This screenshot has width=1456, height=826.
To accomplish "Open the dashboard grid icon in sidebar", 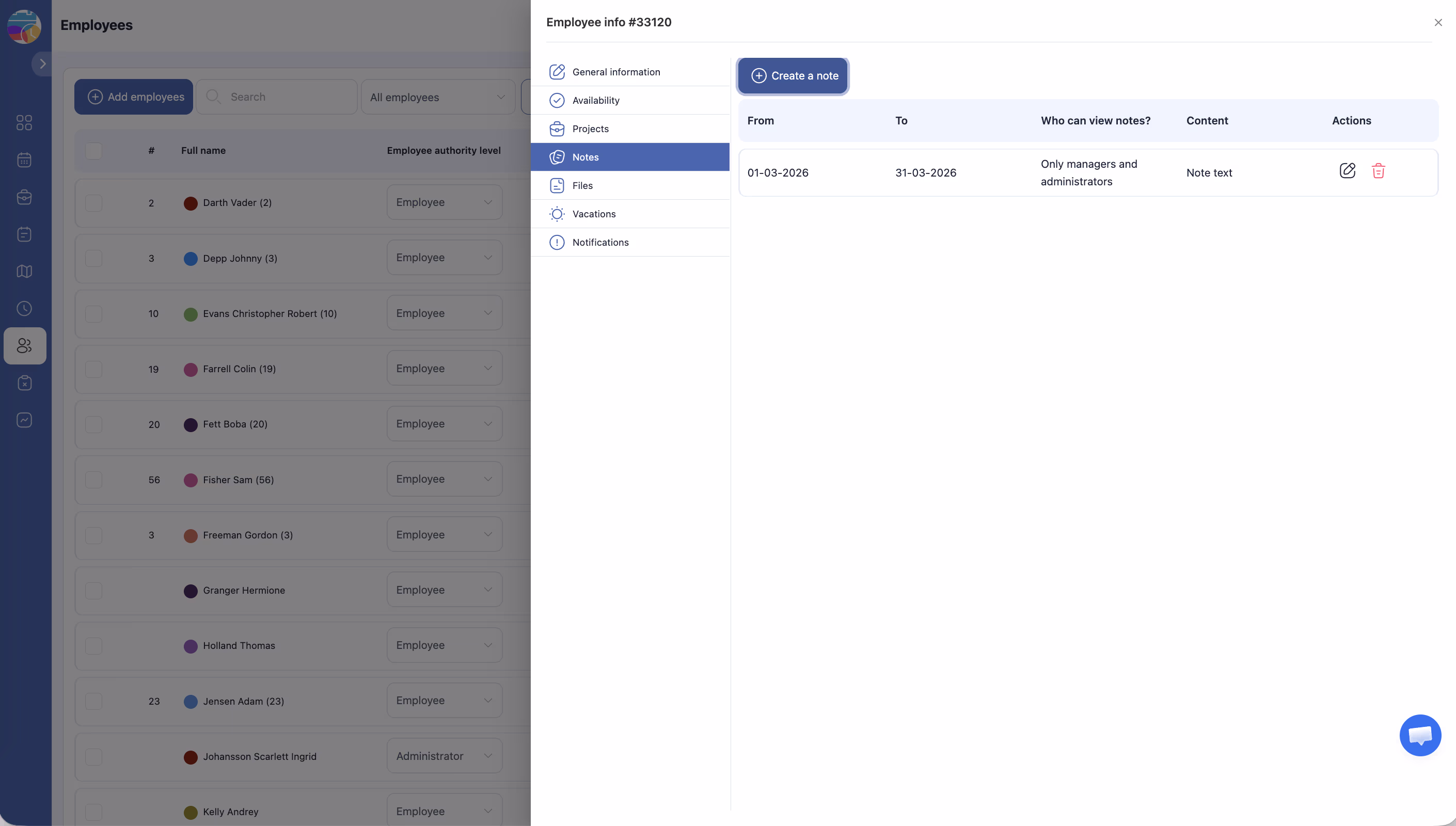I will point(24,122).
